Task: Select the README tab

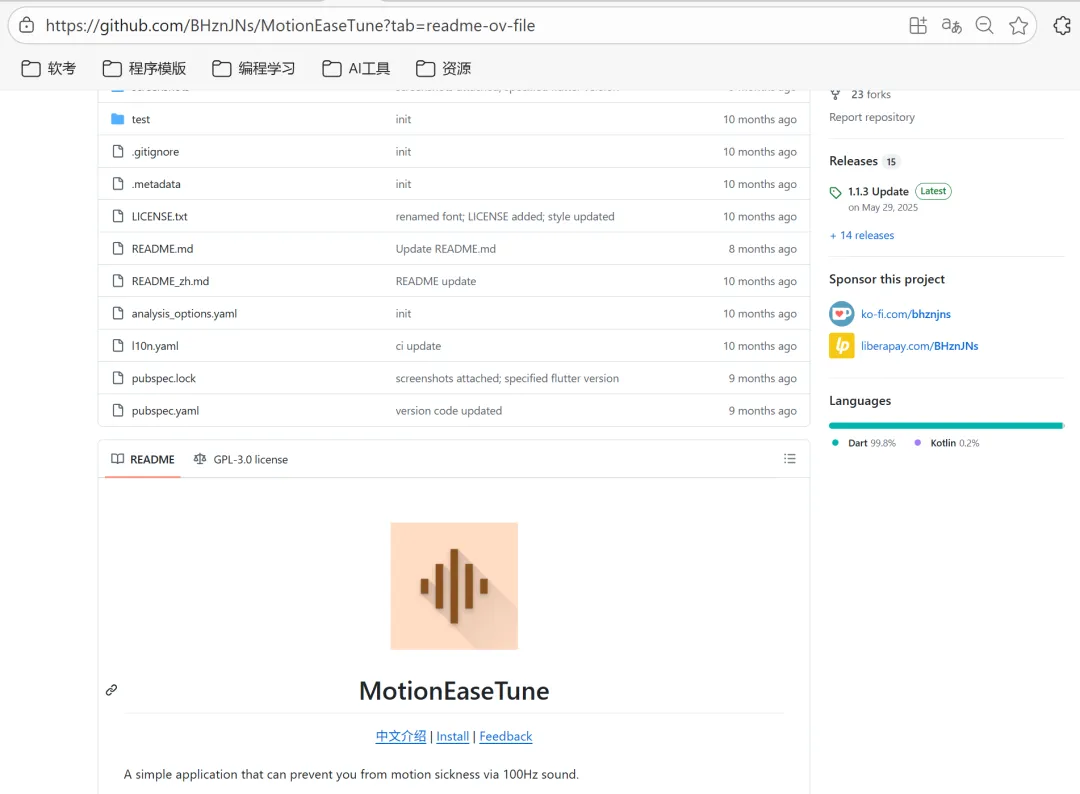Action: (x=143, y=459)
